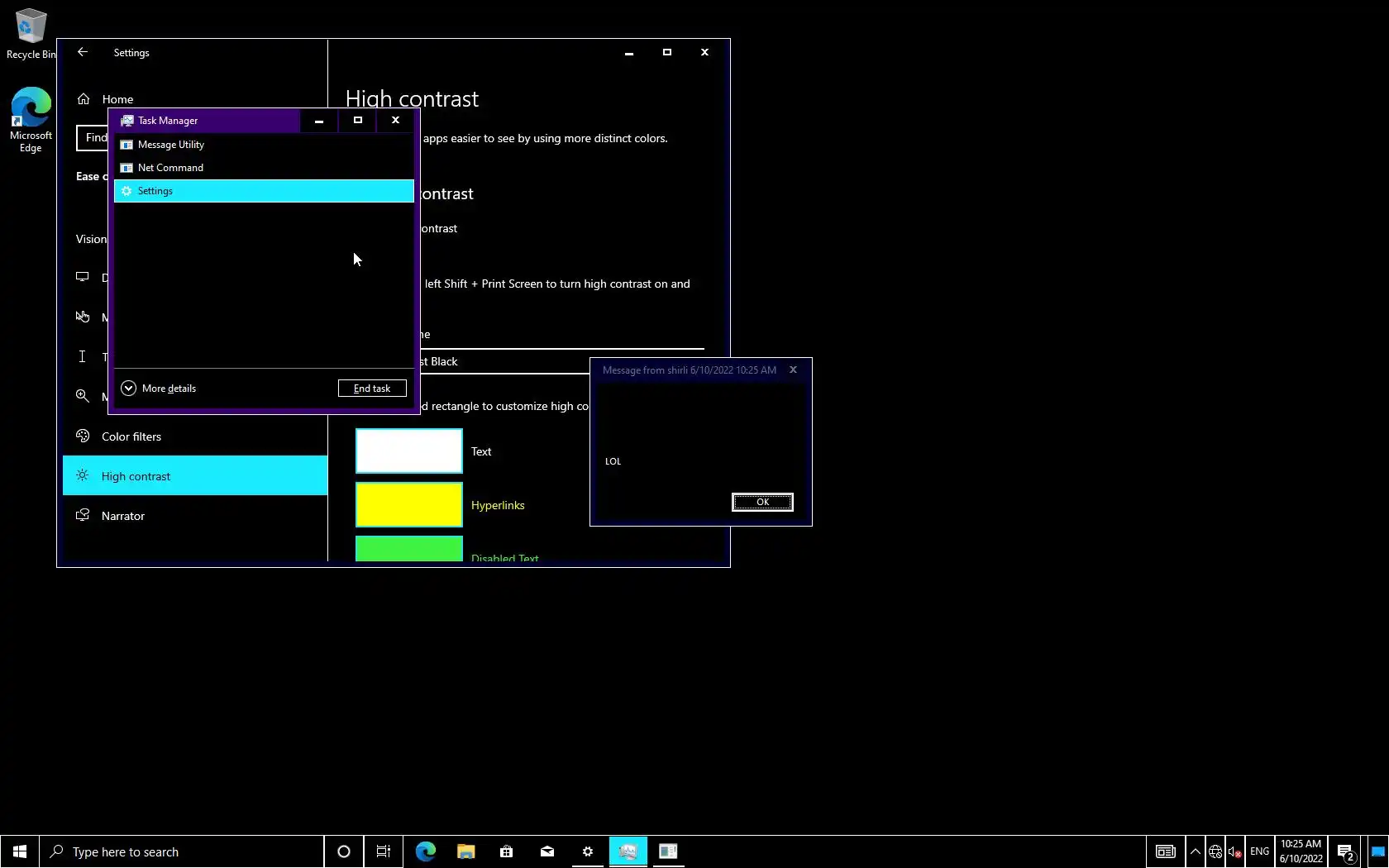This screenshot has height=868, width=1389.
Task: Pick the green Disabled Text color swatch
Action: [x=409, y=549]
